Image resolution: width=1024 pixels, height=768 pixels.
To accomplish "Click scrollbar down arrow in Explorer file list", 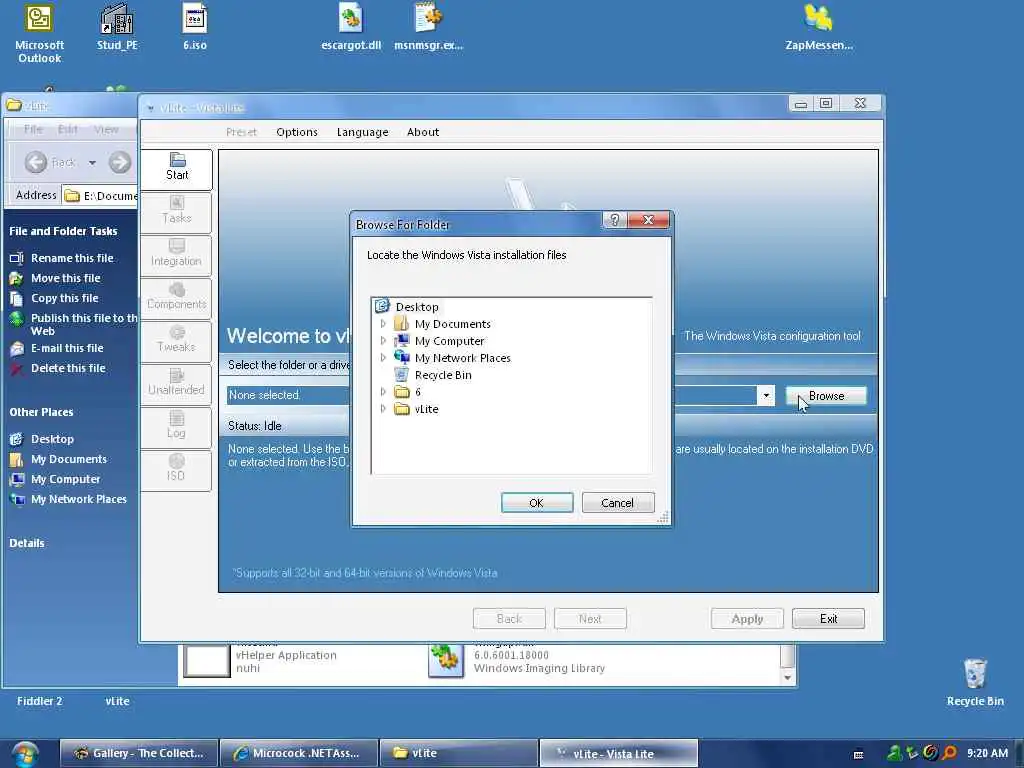I will point(788,678).
